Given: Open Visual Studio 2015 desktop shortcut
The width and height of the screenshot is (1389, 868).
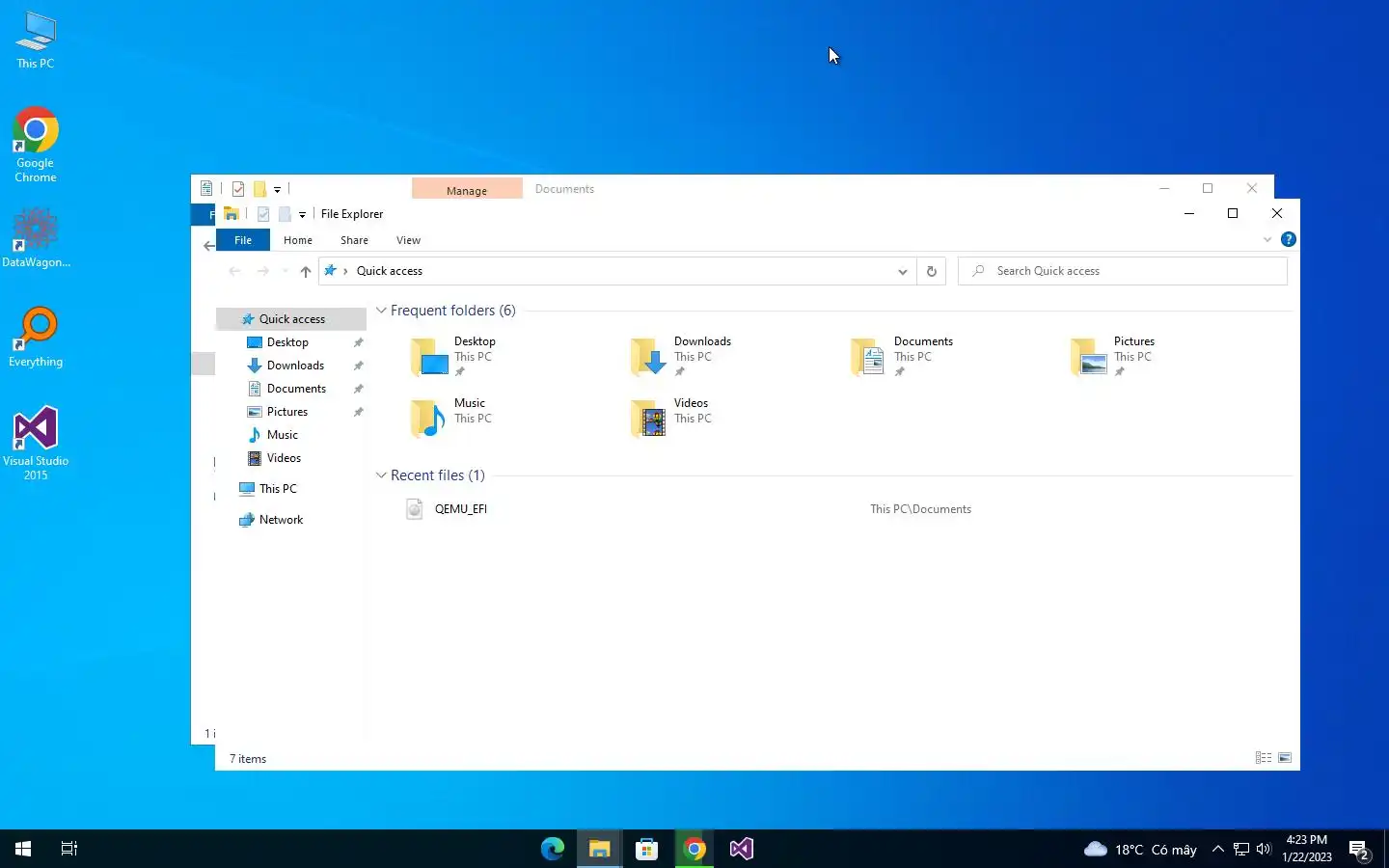Looking at the screenshot, I should coord(36,444).
